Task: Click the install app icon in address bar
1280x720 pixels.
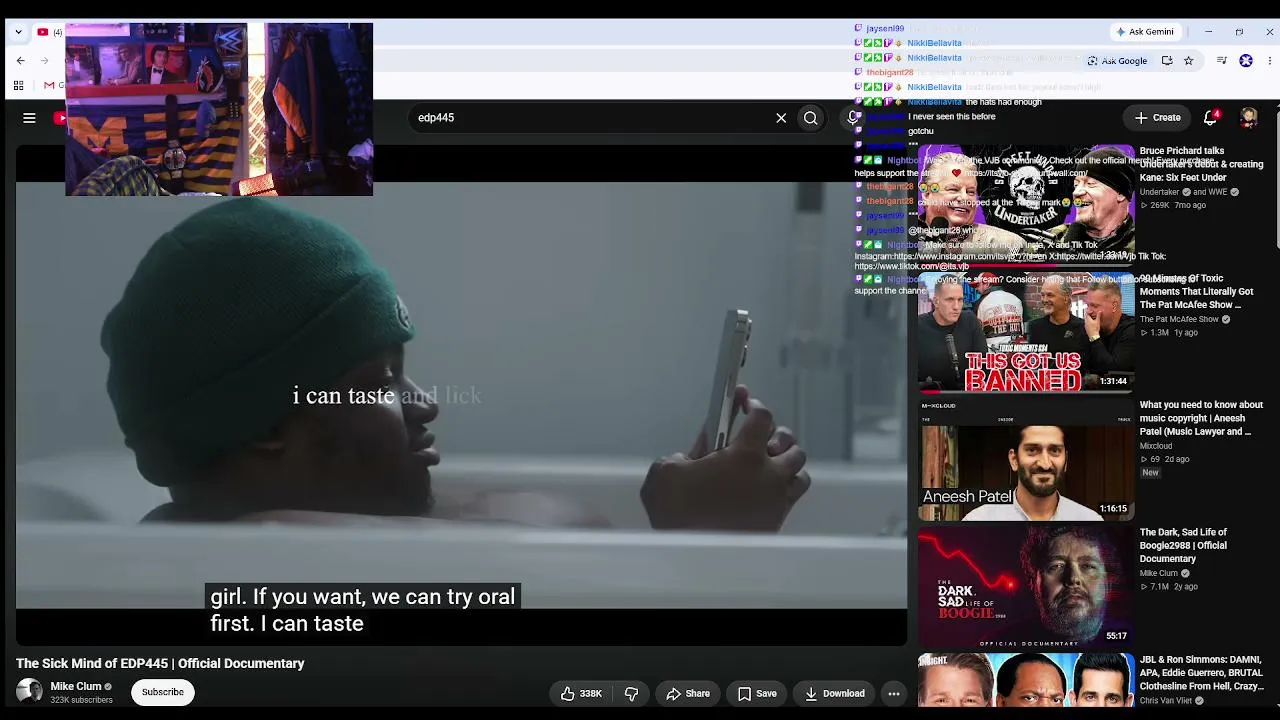Action: point(1166,61)
